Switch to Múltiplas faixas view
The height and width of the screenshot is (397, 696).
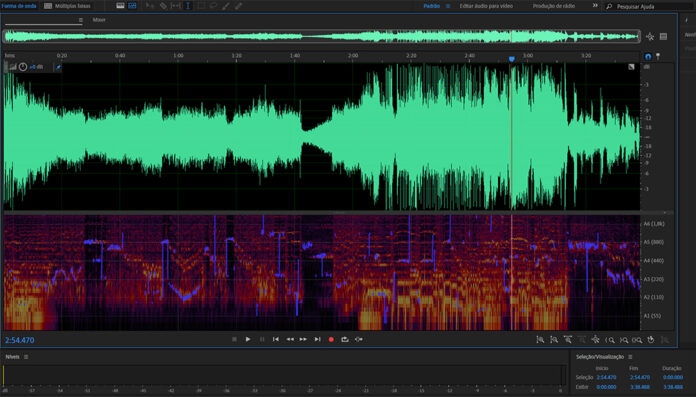tap(67, 6)
